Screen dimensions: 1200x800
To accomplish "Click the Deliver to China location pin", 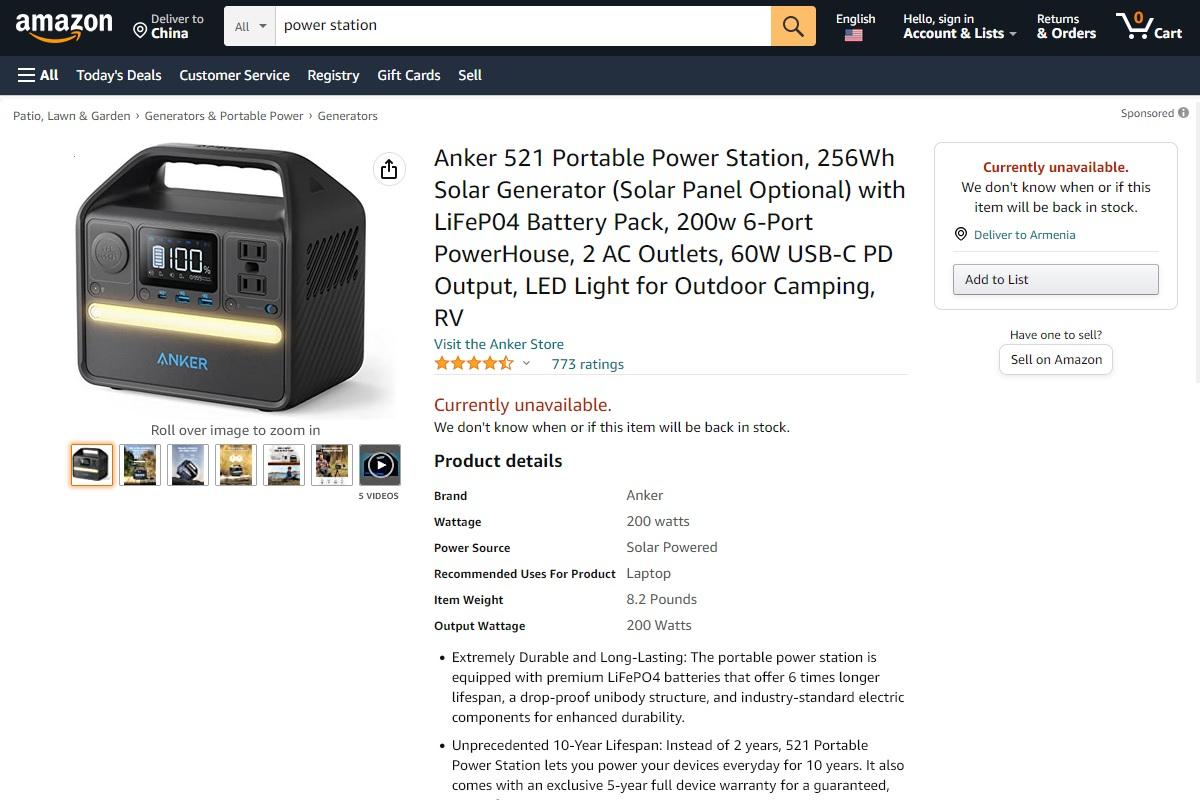I will tap(140, 30).
